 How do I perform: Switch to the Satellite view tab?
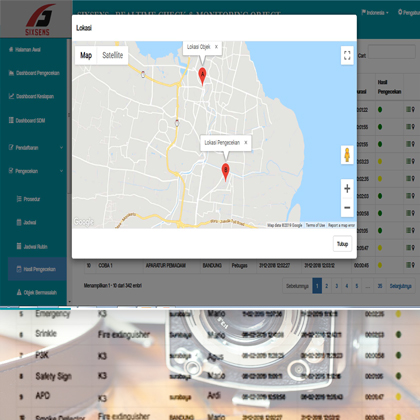(113, 55)
